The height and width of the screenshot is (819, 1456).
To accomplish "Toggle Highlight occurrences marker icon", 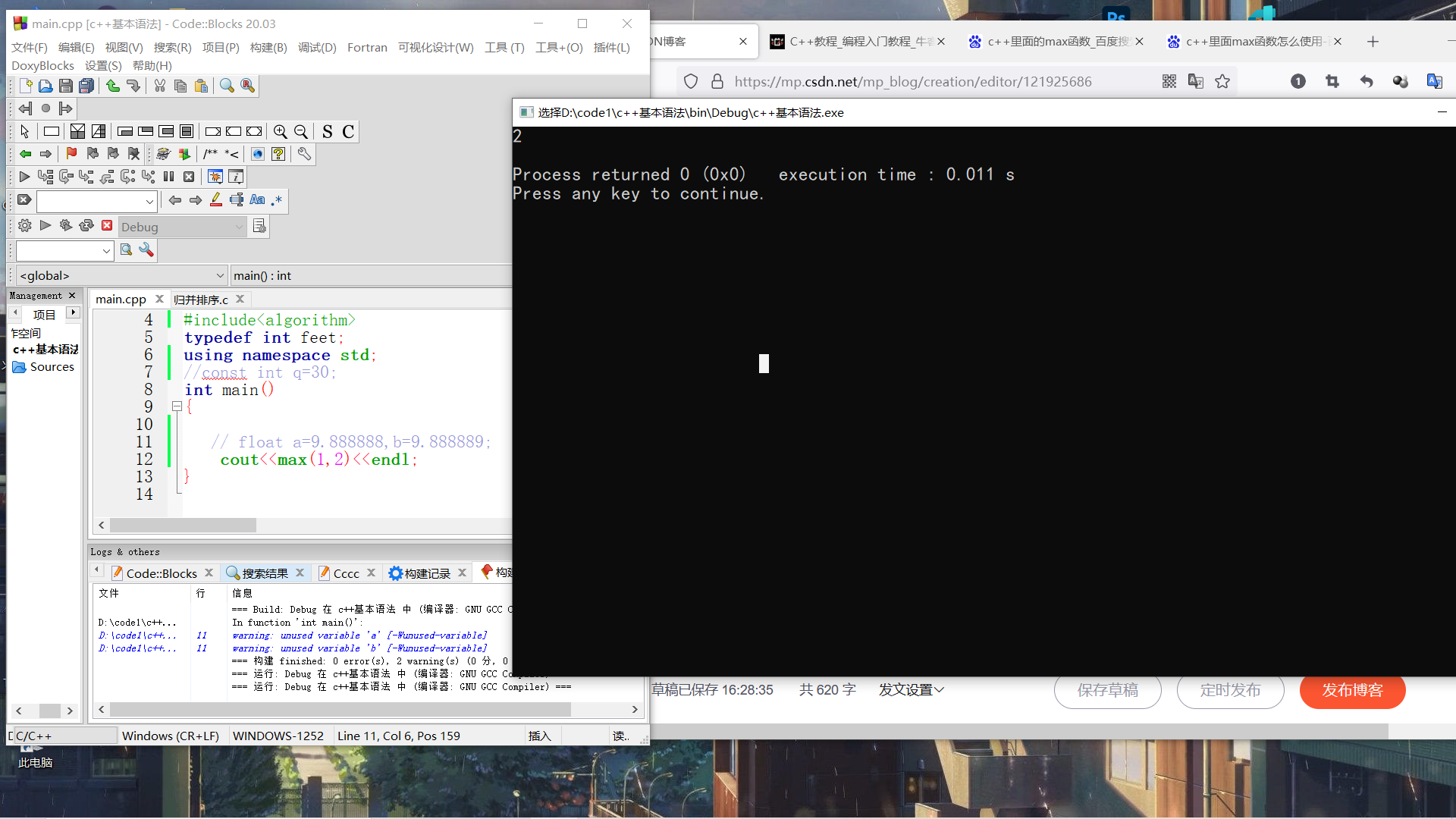I will pyautogui.click(x=216, y=200).
